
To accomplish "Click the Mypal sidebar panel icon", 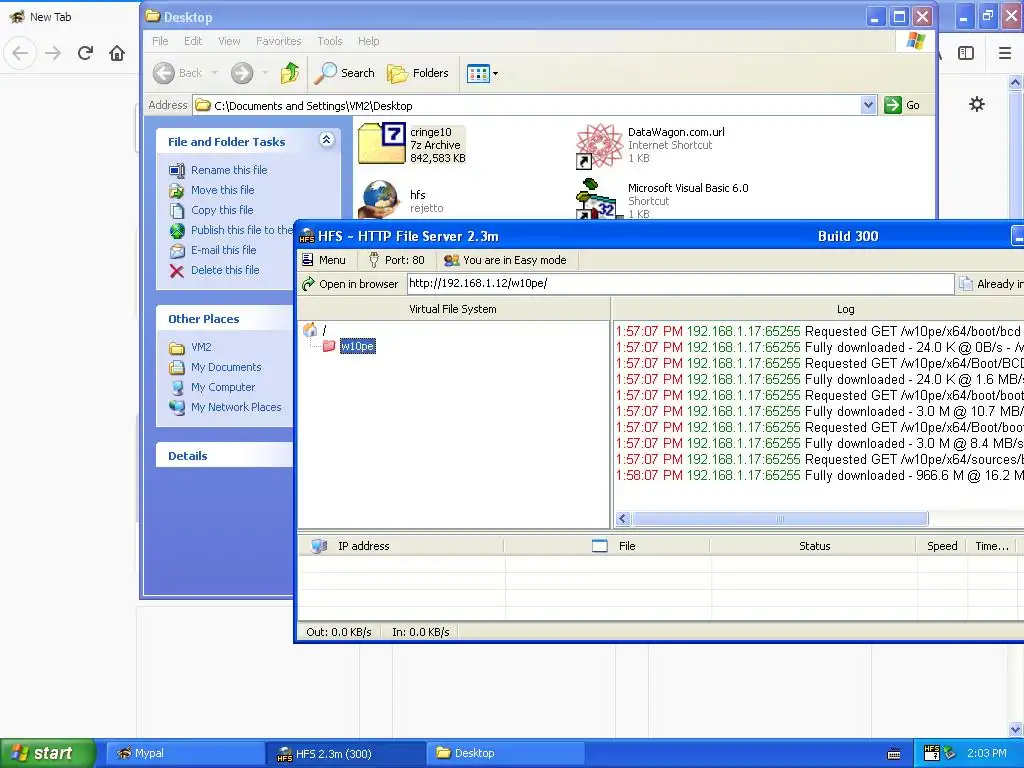I will (966, 53).
